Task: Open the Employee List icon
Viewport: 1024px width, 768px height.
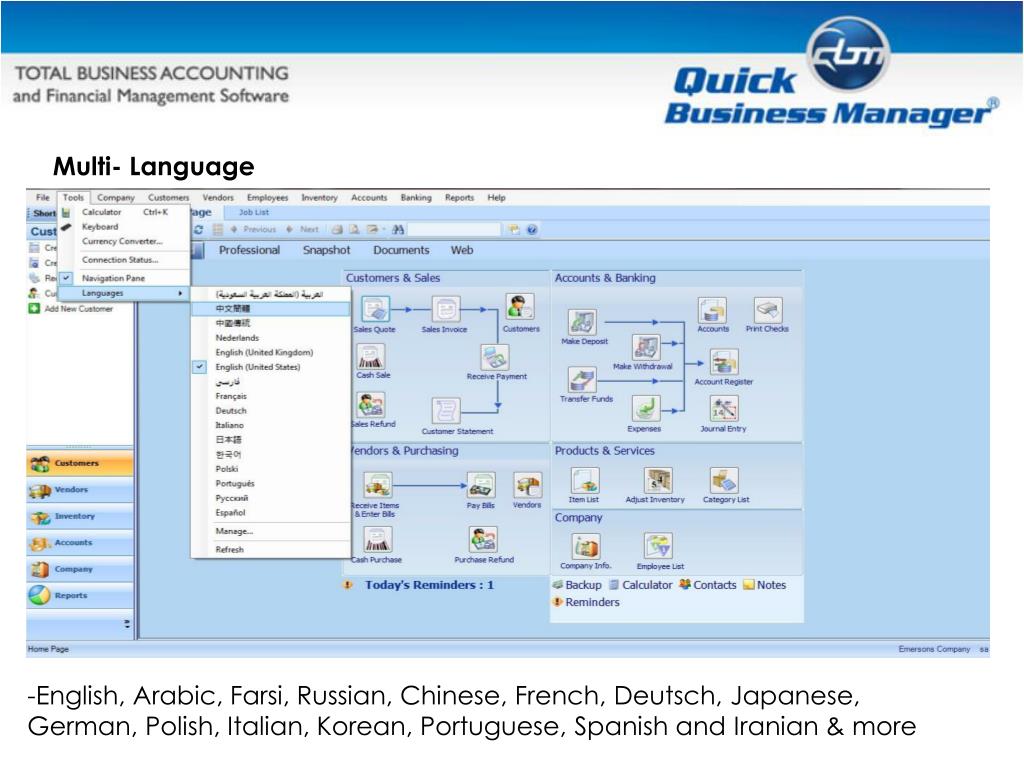Action: click(x=658, y=547)
